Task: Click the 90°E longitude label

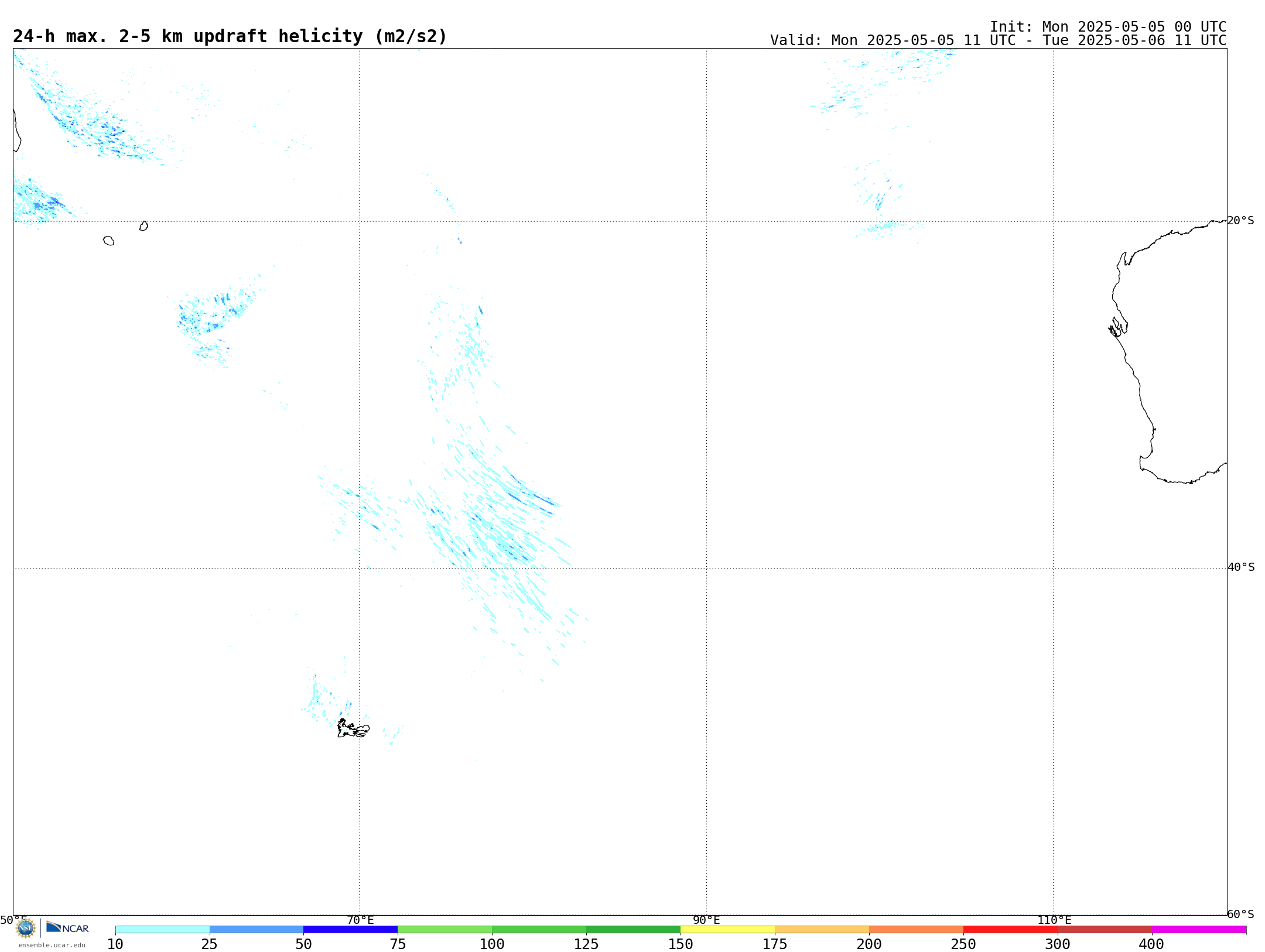Action: coord(706,920)
